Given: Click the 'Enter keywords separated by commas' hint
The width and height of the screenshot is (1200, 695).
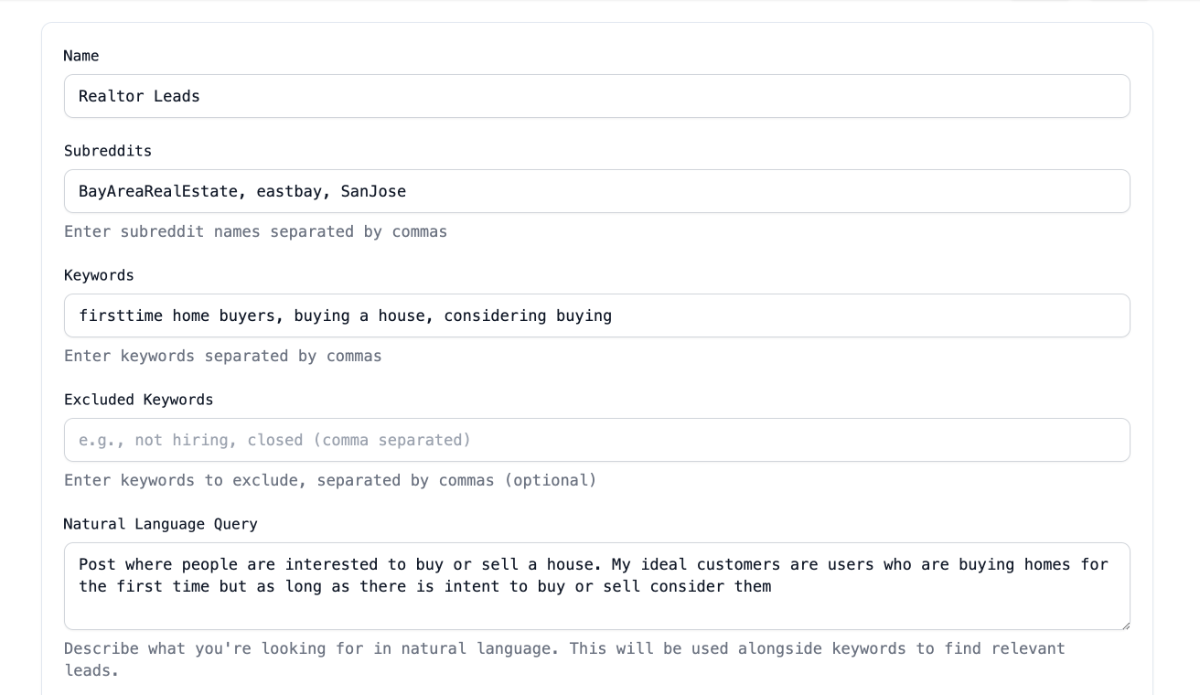Looking at the screenshot, I should [222, 356].
